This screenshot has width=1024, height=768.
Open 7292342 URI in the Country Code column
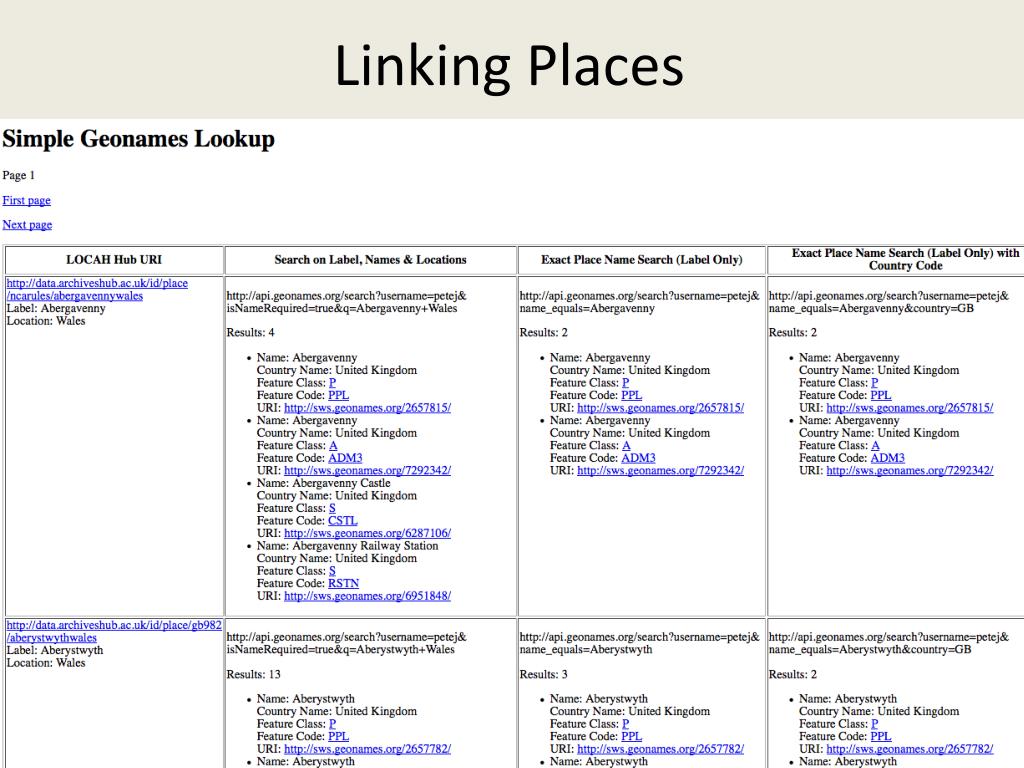[910, 470]
